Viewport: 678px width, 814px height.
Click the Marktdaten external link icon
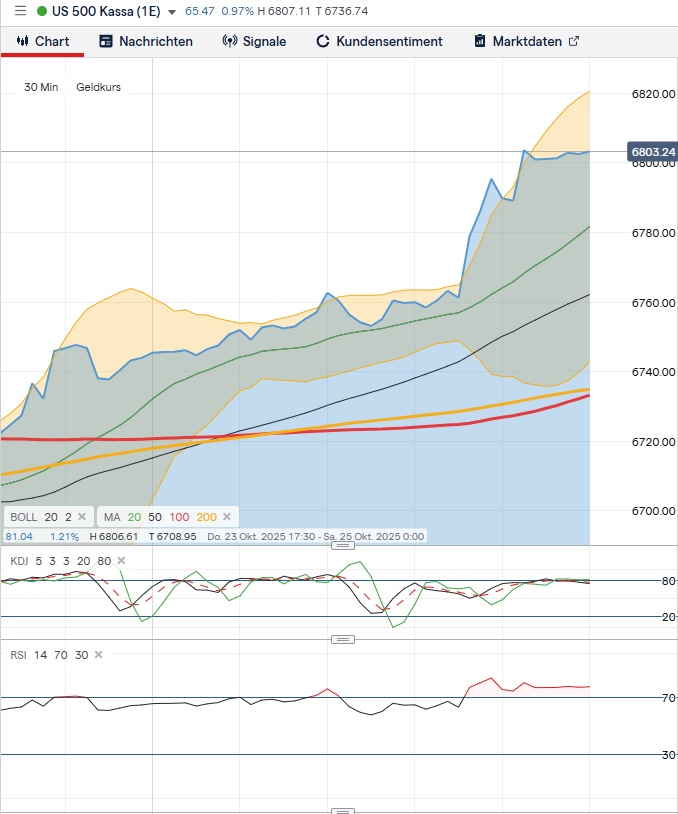(x=574, y=42)
